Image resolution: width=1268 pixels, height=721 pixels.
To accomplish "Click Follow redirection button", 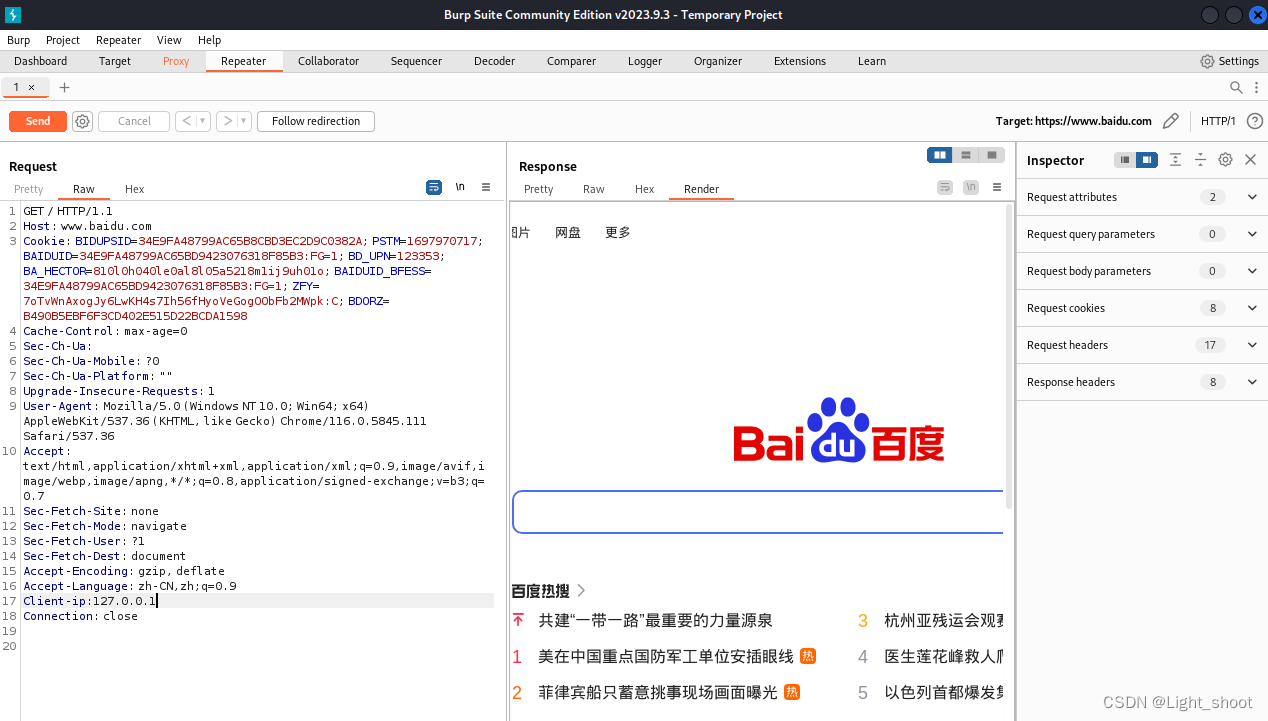I will (316, 121).
